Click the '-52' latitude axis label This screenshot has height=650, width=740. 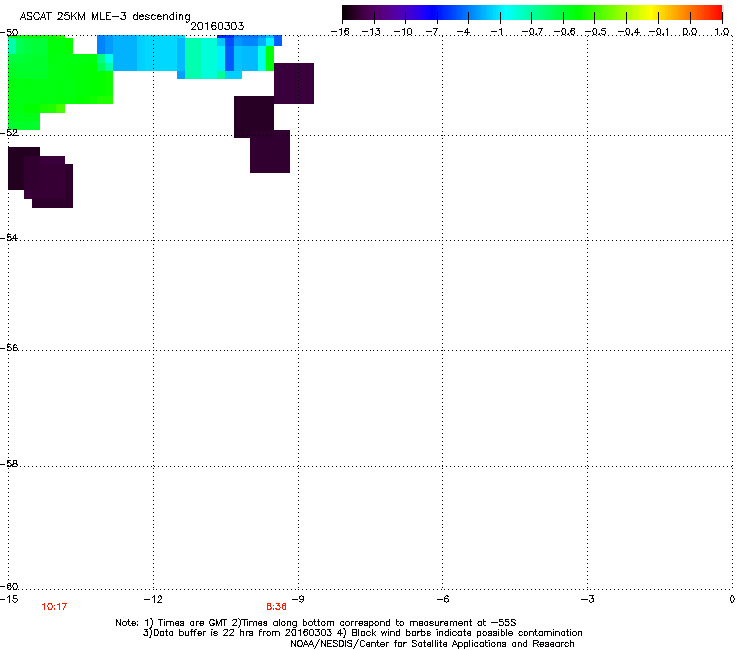[9, 133]
